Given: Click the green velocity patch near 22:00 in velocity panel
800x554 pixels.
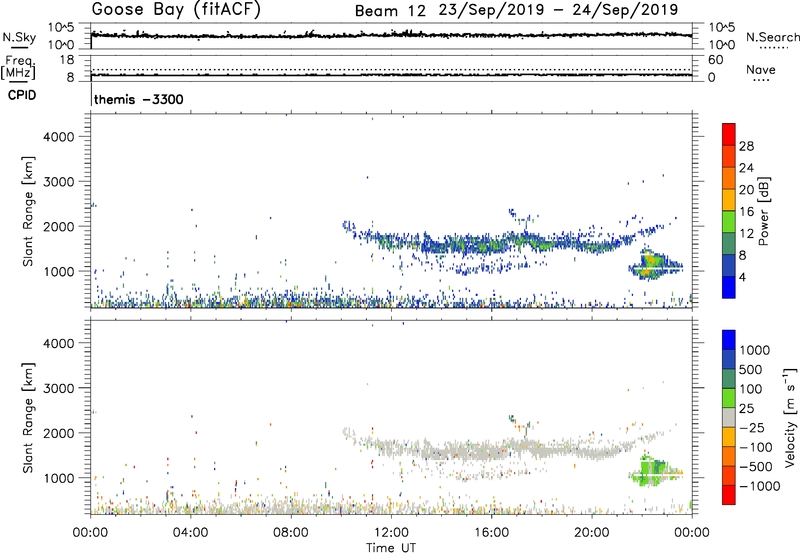Looking at the screenshot, I should [654, 472].
